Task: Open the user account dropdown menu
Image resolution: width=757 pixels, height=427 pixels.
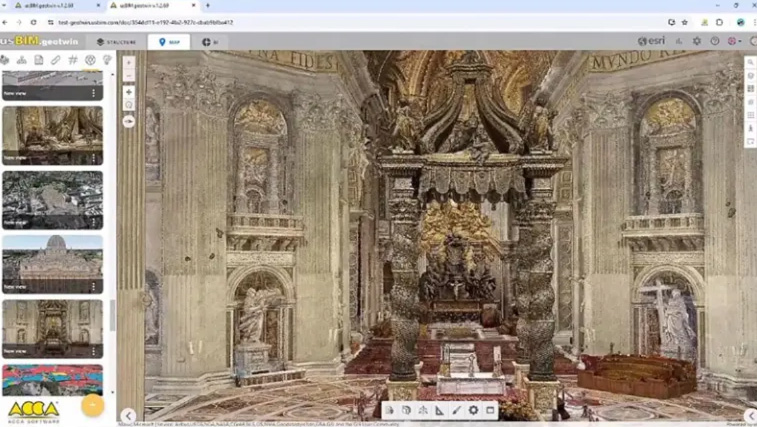Action: click(736, 42)
